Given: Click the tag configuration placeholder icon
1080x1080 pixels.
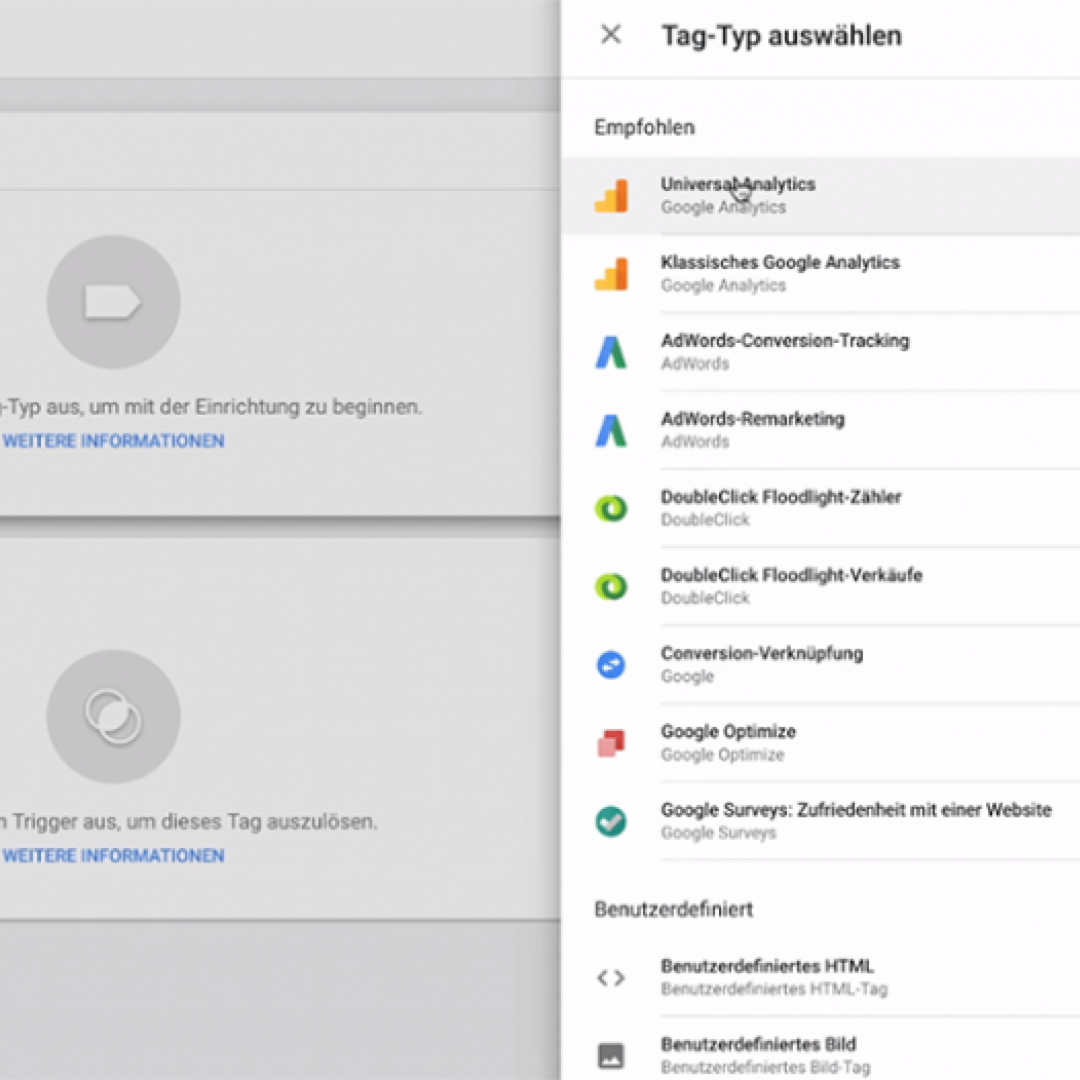Looking at the screenshot, I should (x=113, y=302).
